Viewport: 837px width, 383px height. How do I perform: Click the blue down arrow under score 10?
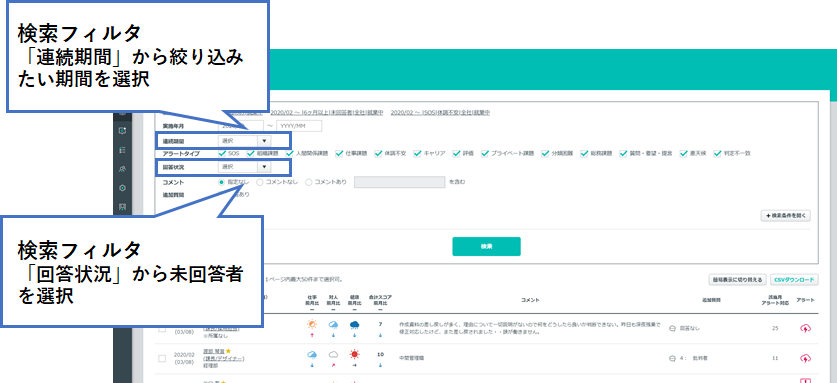380,365
